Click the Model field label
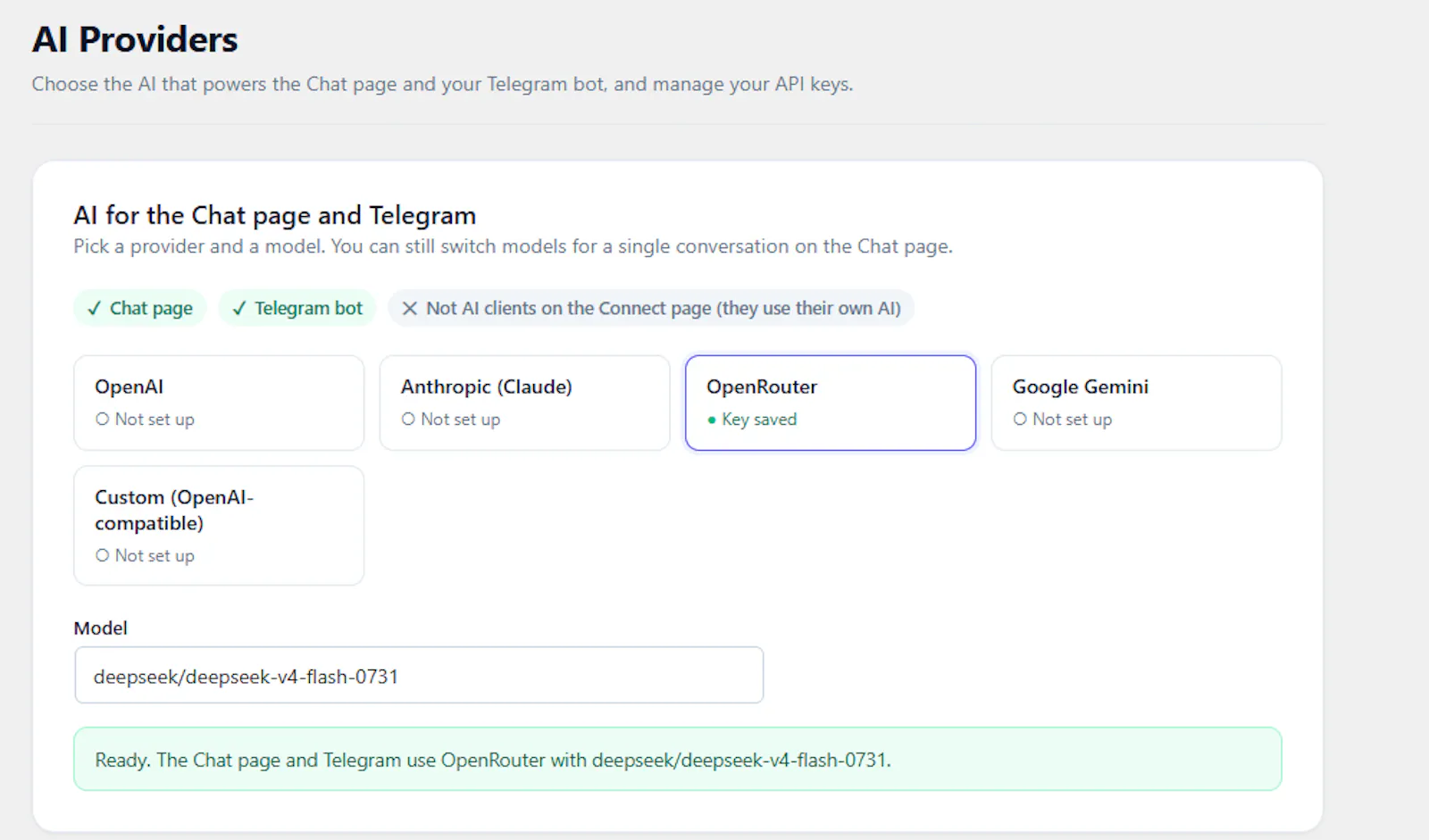1429x840 pixels. pos(101,628)
